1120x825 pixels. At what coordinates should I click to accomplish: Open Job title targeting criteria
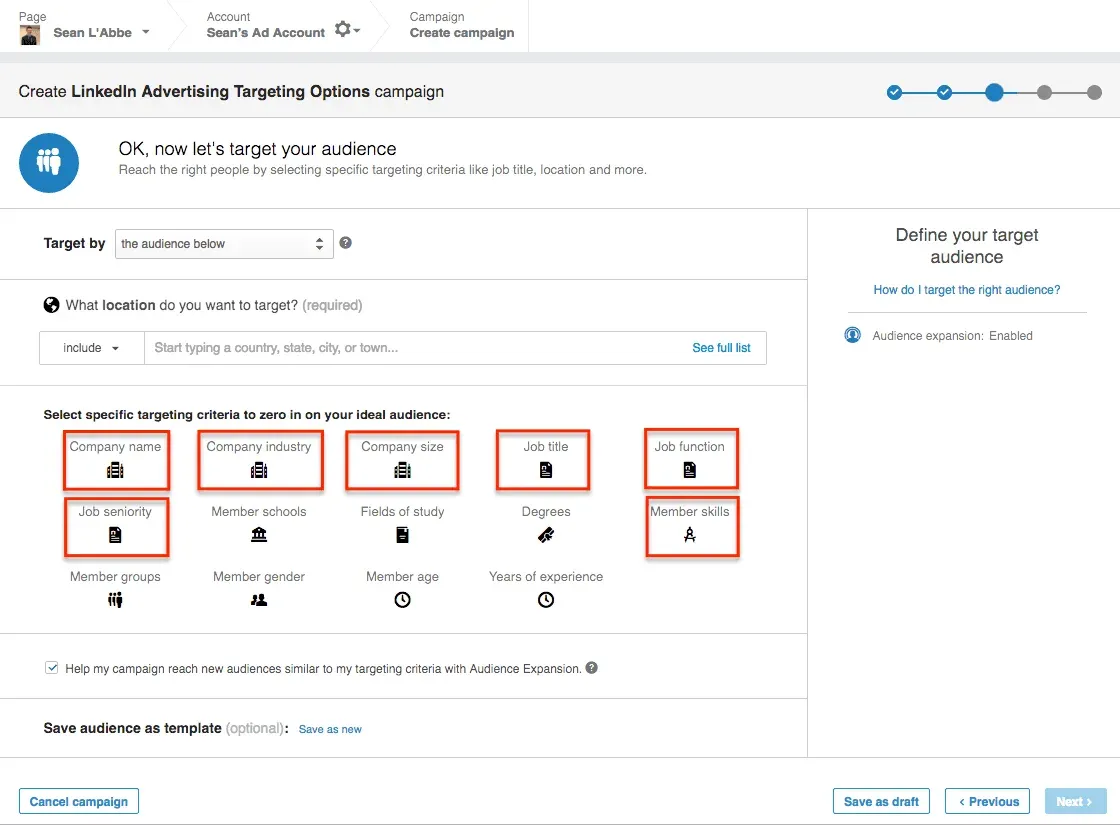(x=543, y=459)
